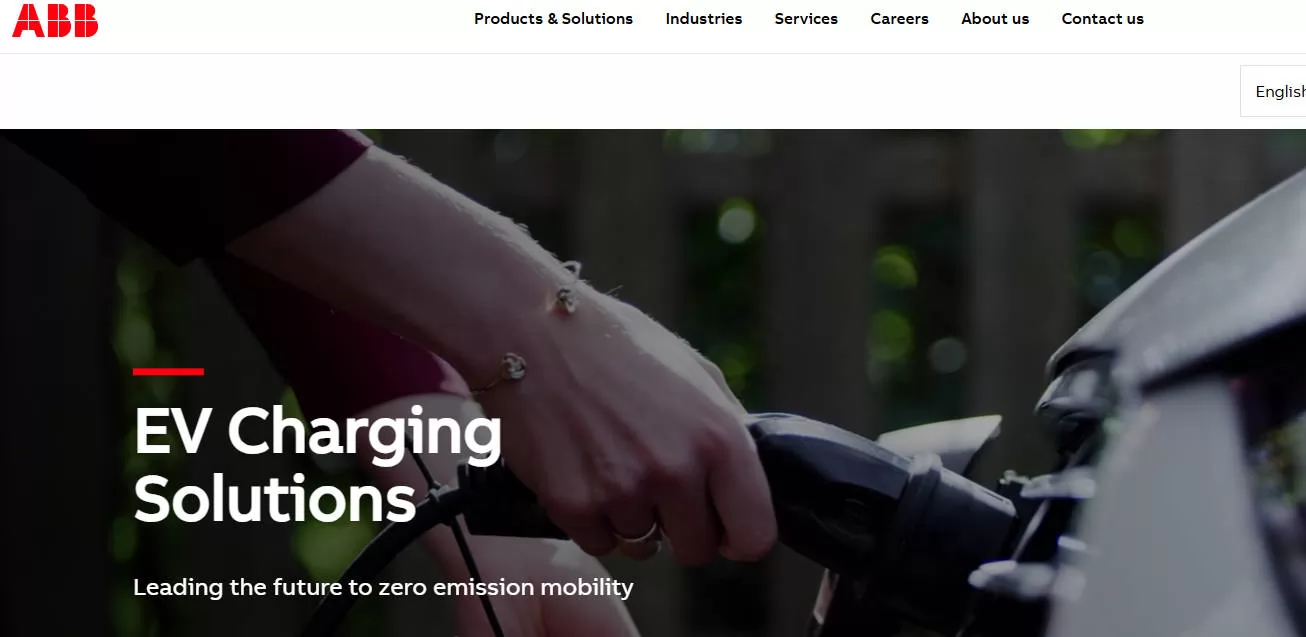Click the red ABB logo
The image size is (1306, 637).
(x=55, y=20)
